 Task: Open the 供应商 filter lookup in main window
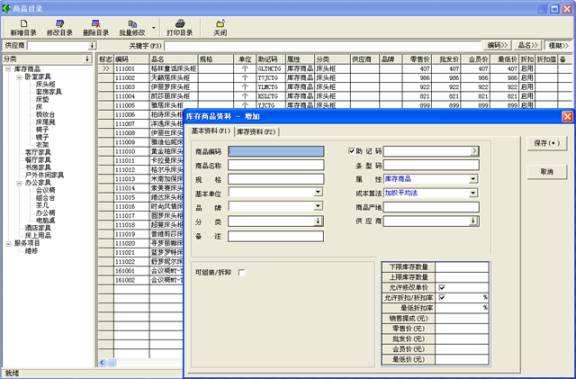pyautogui.click(x=92, y=46)
